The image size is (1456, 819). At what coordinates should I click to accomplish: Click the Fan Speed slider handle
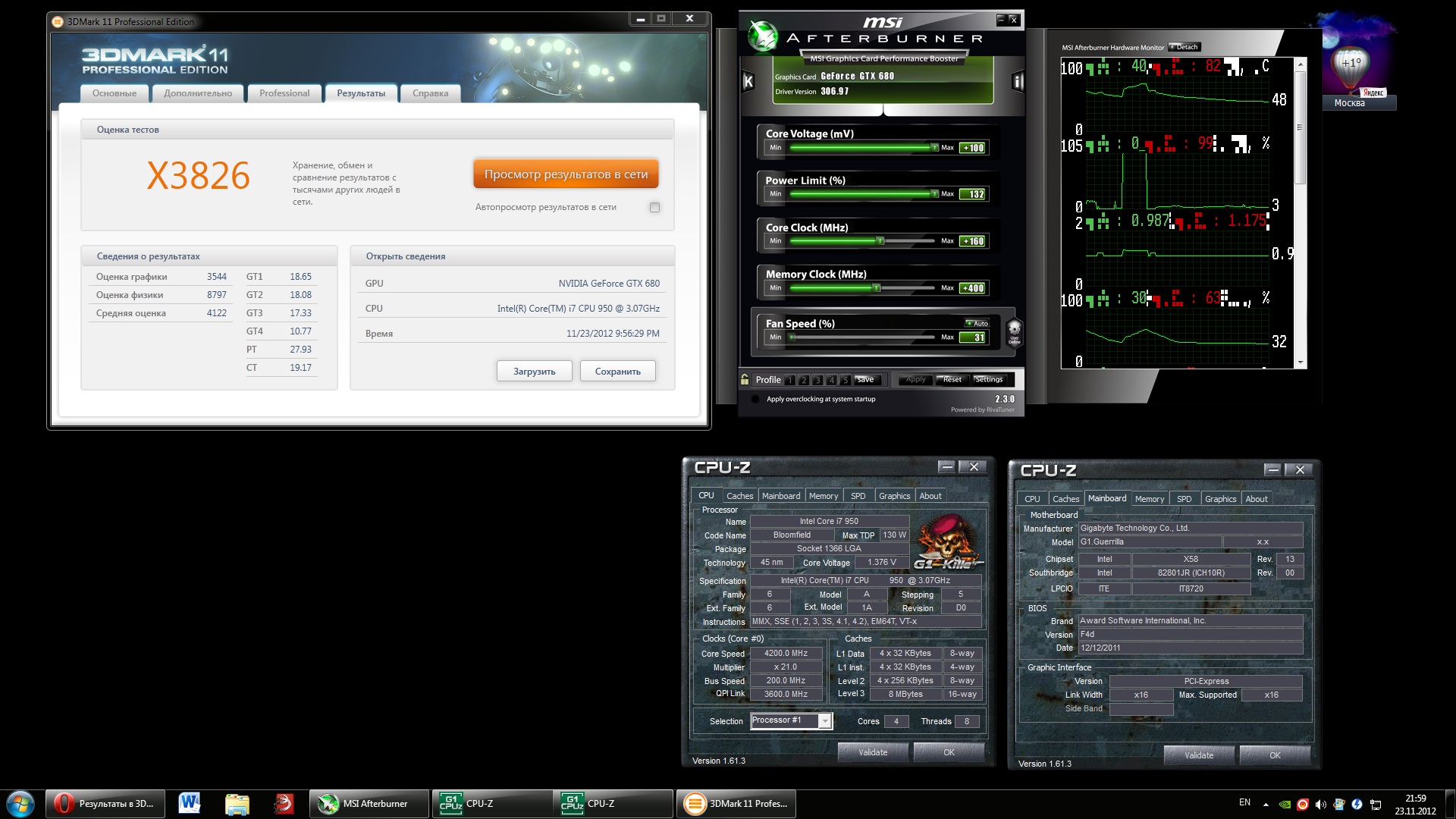[x=792, y=337]
